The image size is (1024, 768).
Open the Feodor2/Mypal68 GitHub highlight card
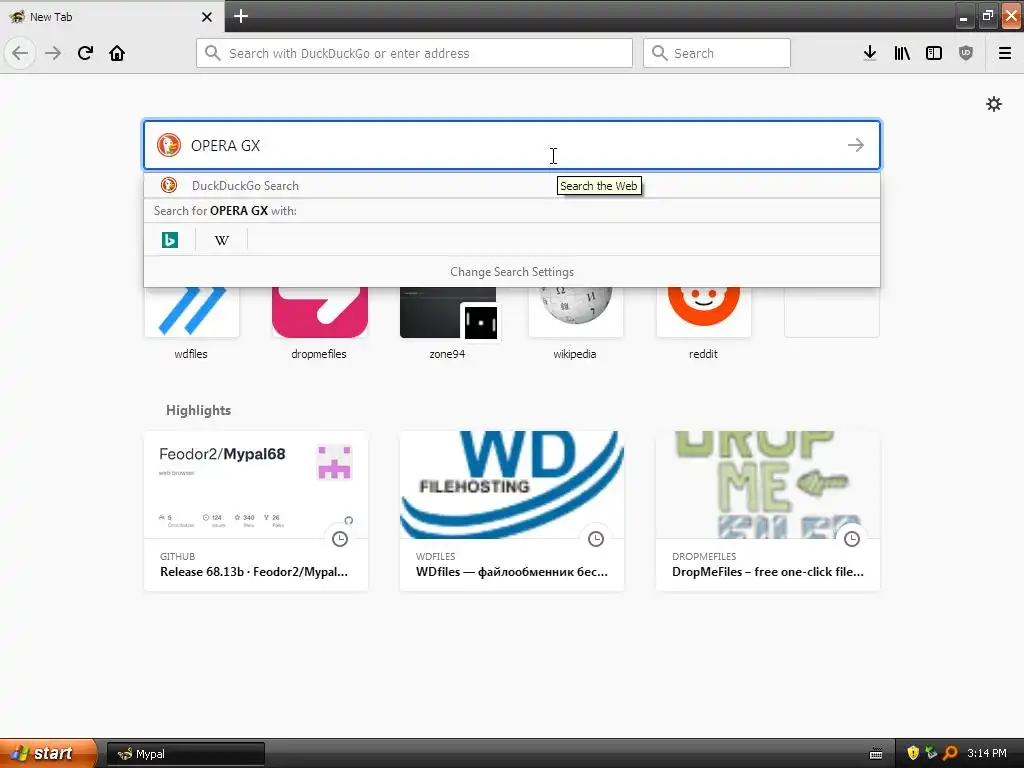coord(256,511)
